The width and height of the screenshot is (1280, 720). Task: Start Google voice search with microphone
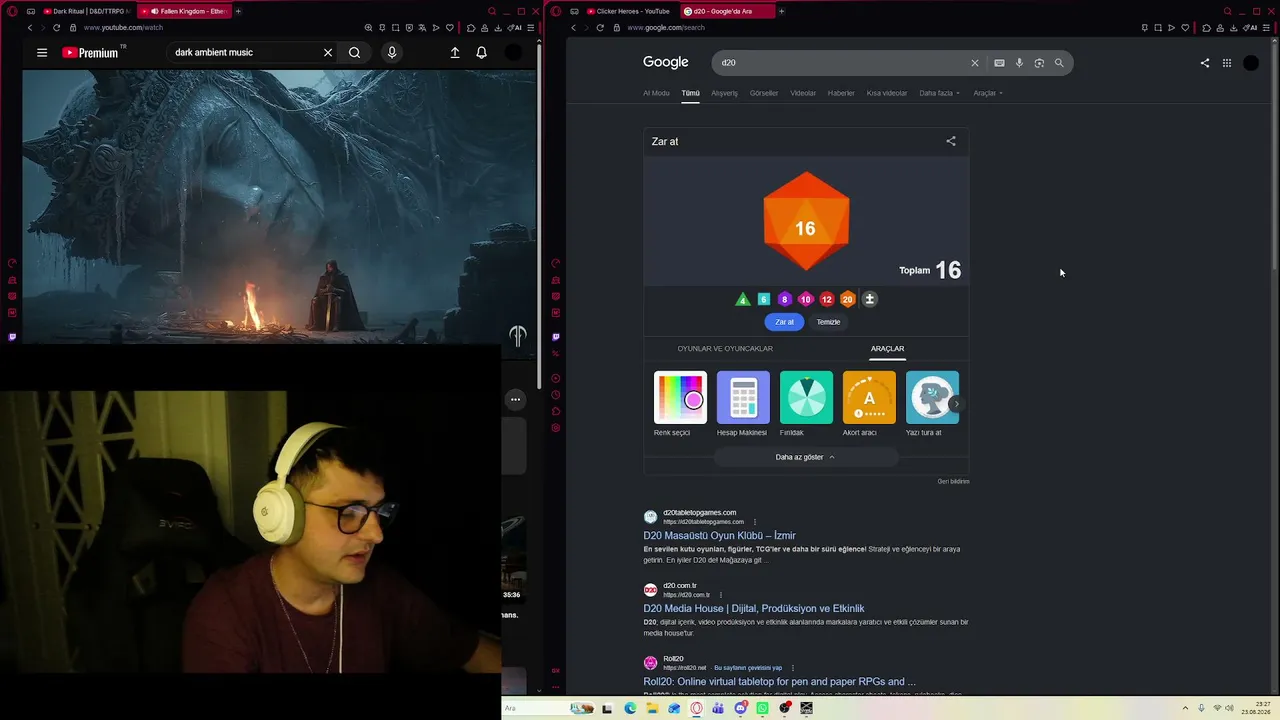pos(1019,63)
